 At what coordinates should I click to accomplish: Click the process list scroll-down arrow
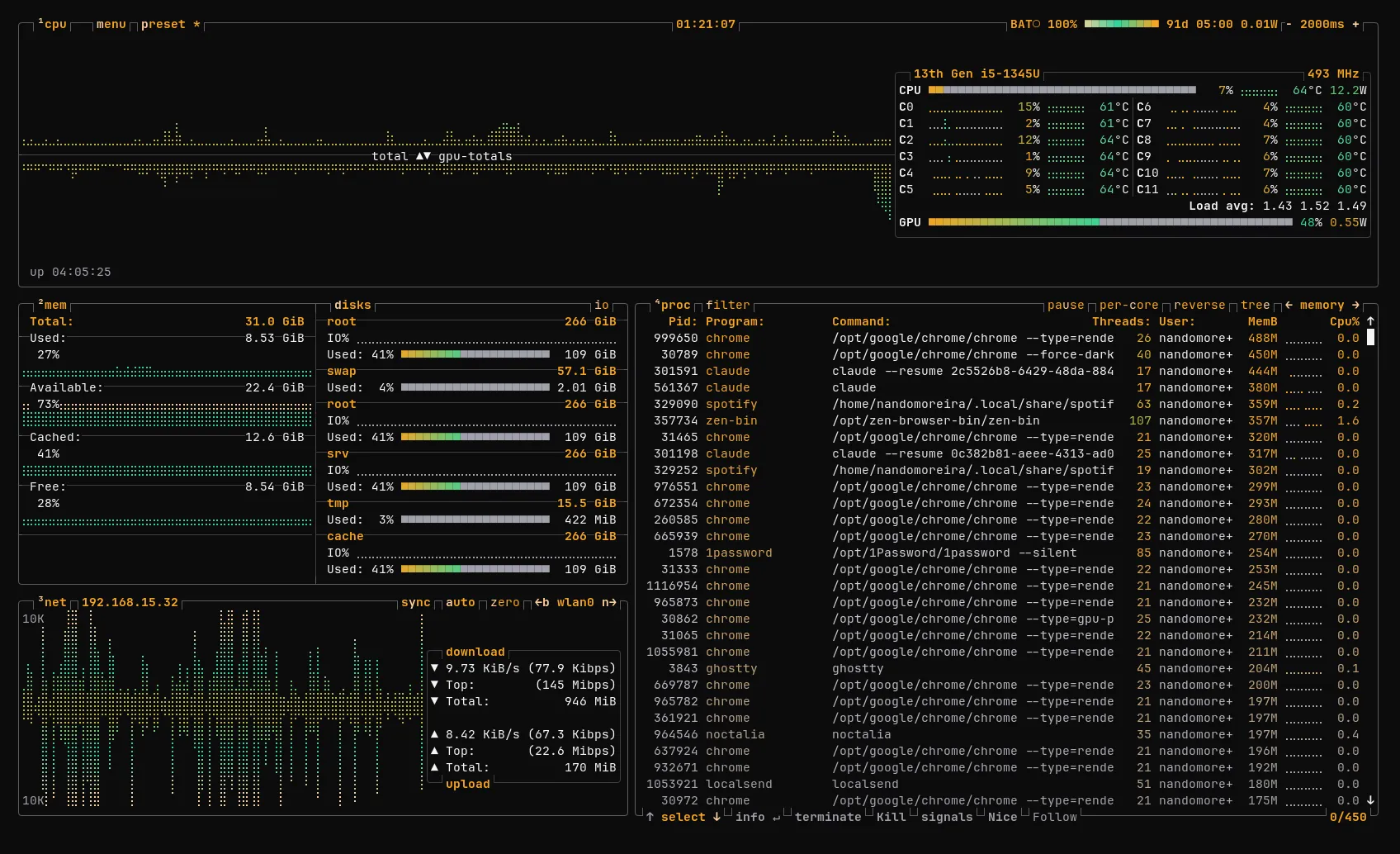pos(1370,800)
